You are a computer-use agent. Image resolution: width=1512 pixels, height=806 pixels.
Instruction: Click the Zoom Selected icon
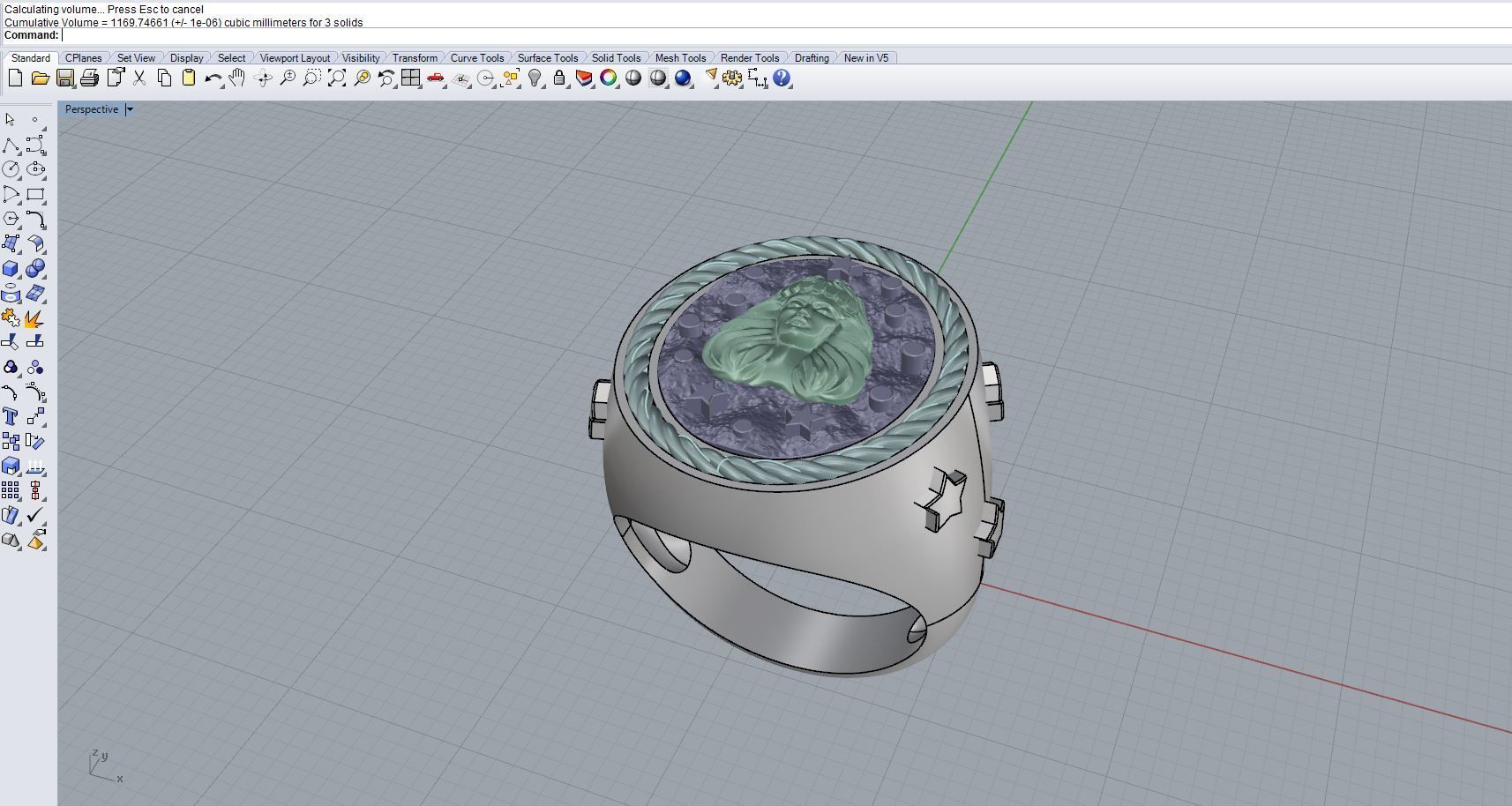coord(362,78)
